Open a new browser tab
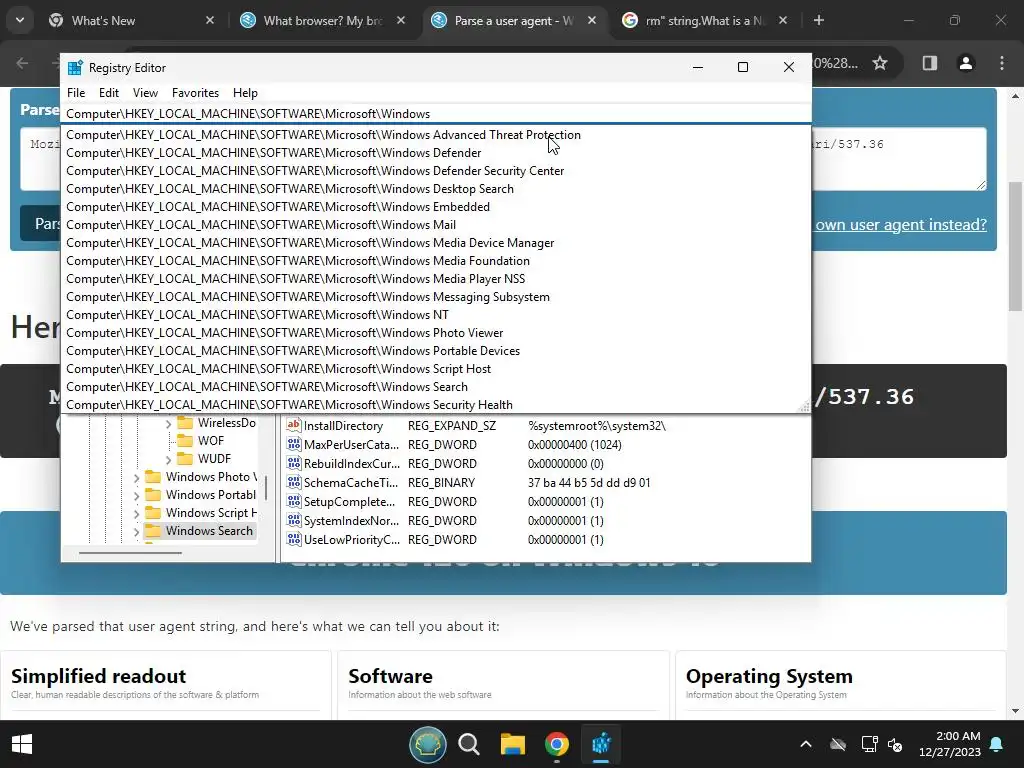Viewport: 1024px width, 768px height. point(818,21)
